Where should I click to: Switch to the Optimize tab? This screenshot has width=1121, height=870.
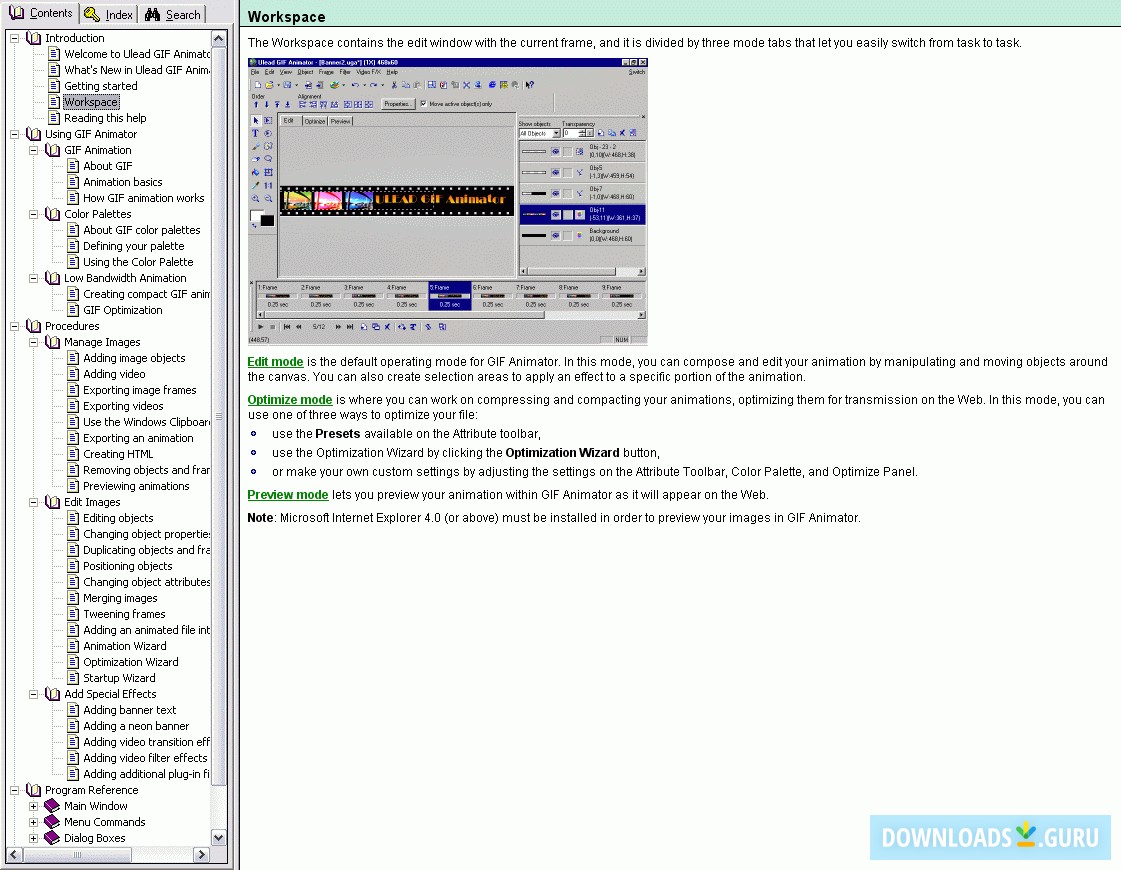click(315, 121)
